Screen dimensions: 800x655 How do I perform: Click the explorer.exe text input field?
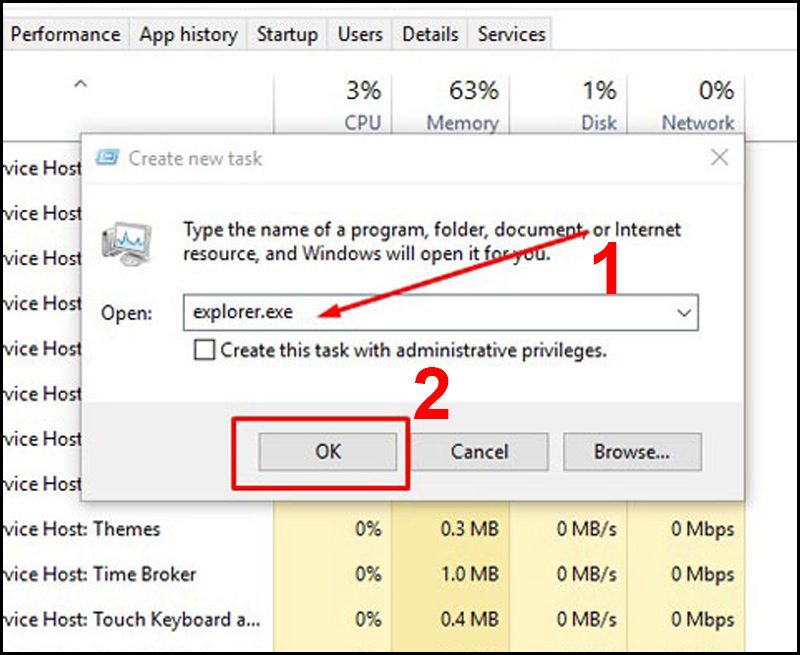[430, 313]
